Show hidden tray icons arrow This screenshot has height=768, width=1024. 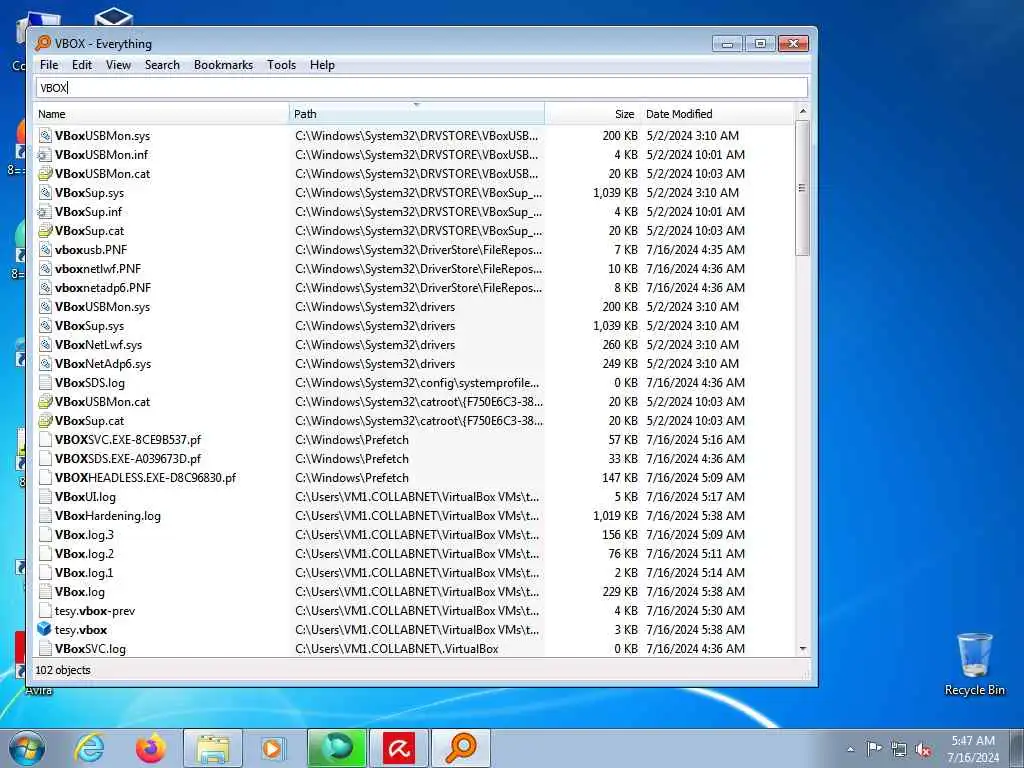point(850,749)
